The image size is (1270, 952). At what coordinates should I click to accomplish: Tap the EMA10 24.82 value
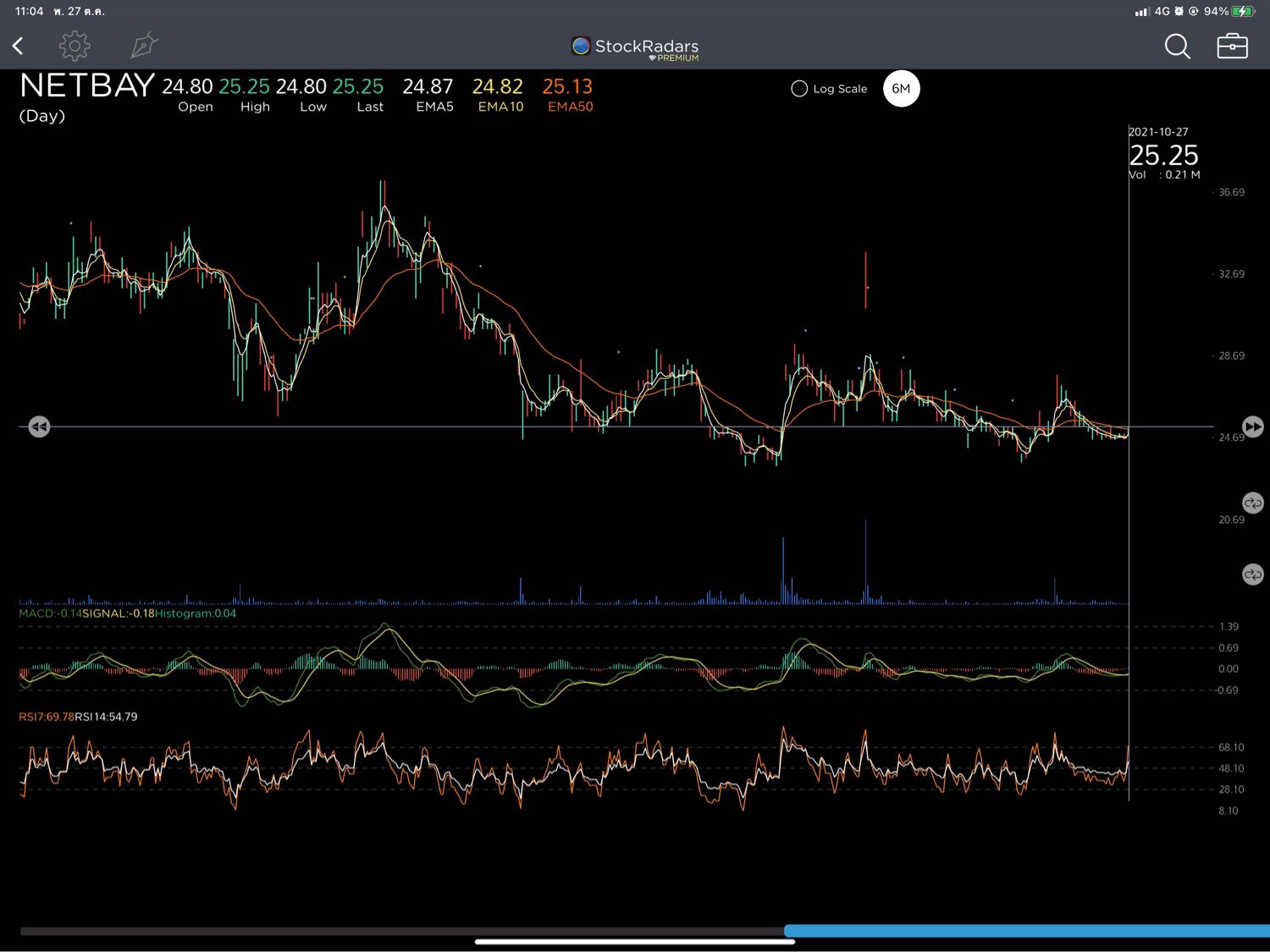tap(498, 86)
